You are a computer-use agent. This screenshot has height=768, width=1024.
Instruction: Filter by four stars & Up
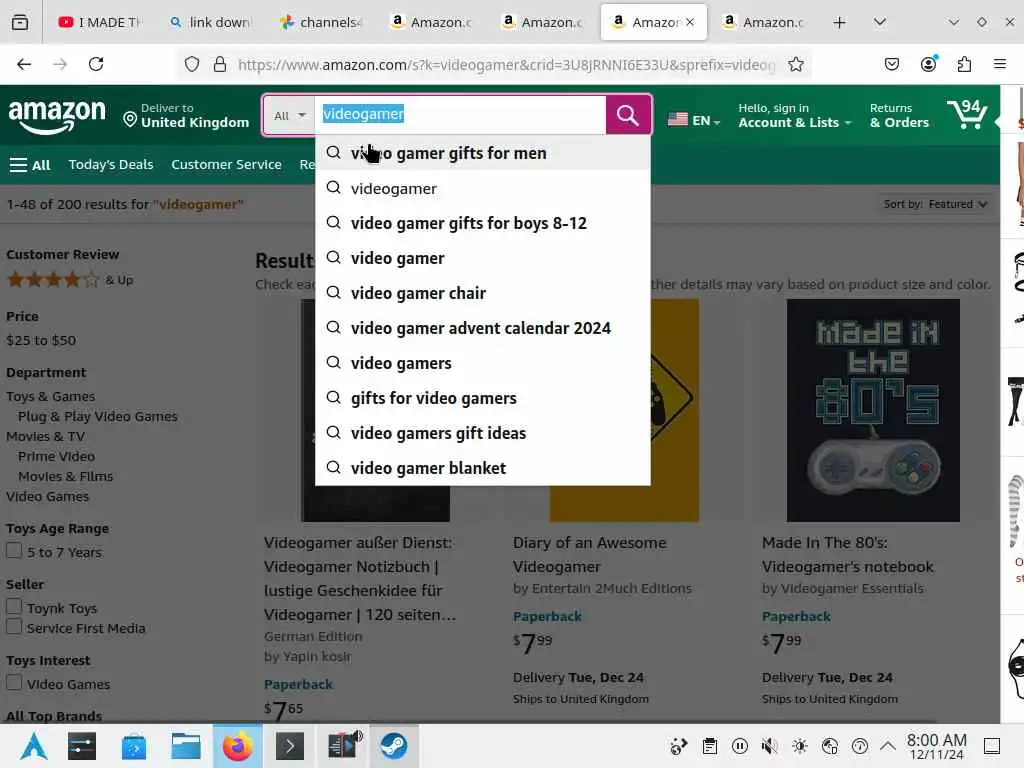70,280
